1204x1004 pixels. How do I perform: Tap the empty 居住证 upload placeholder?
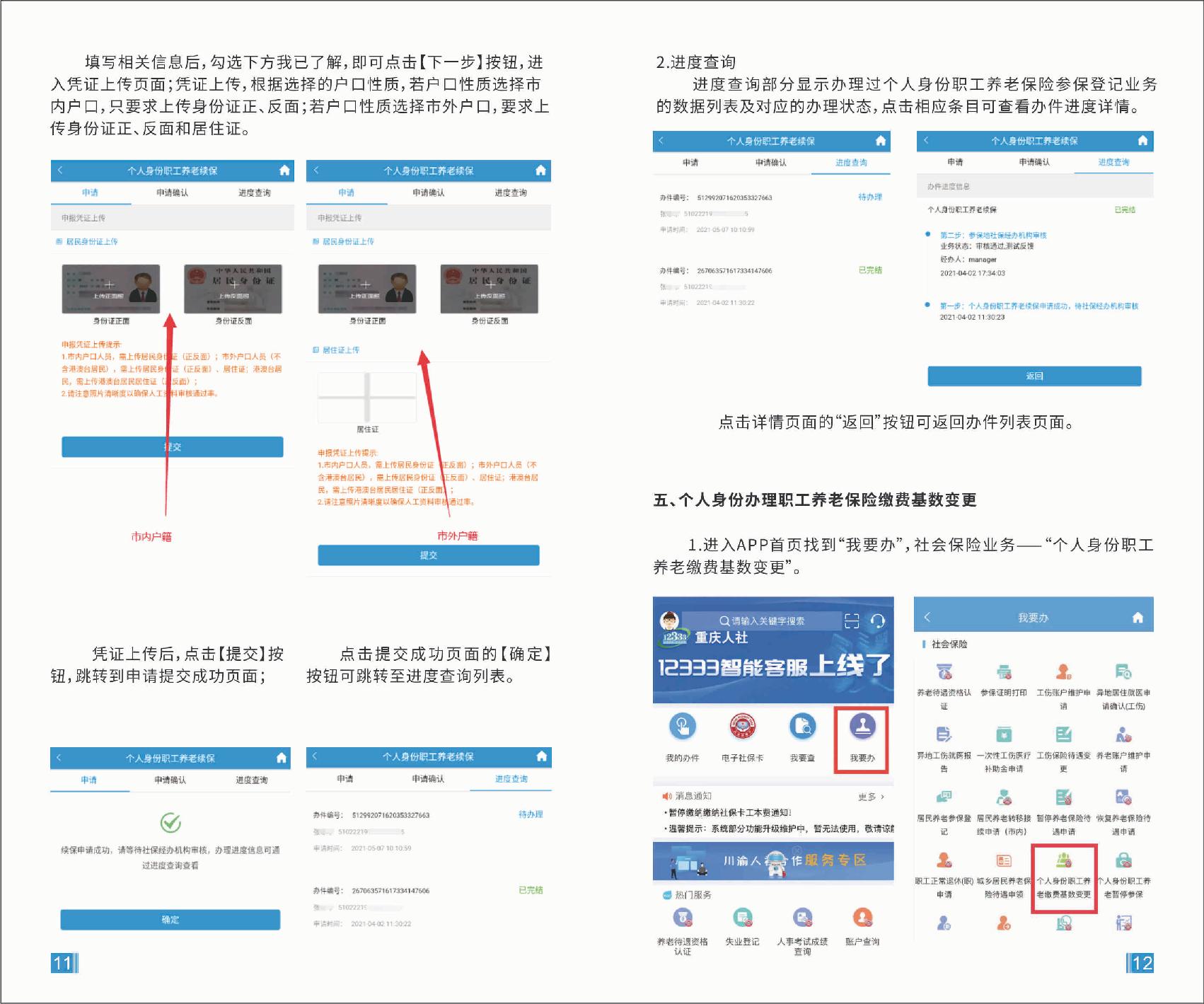coord(366,397)
